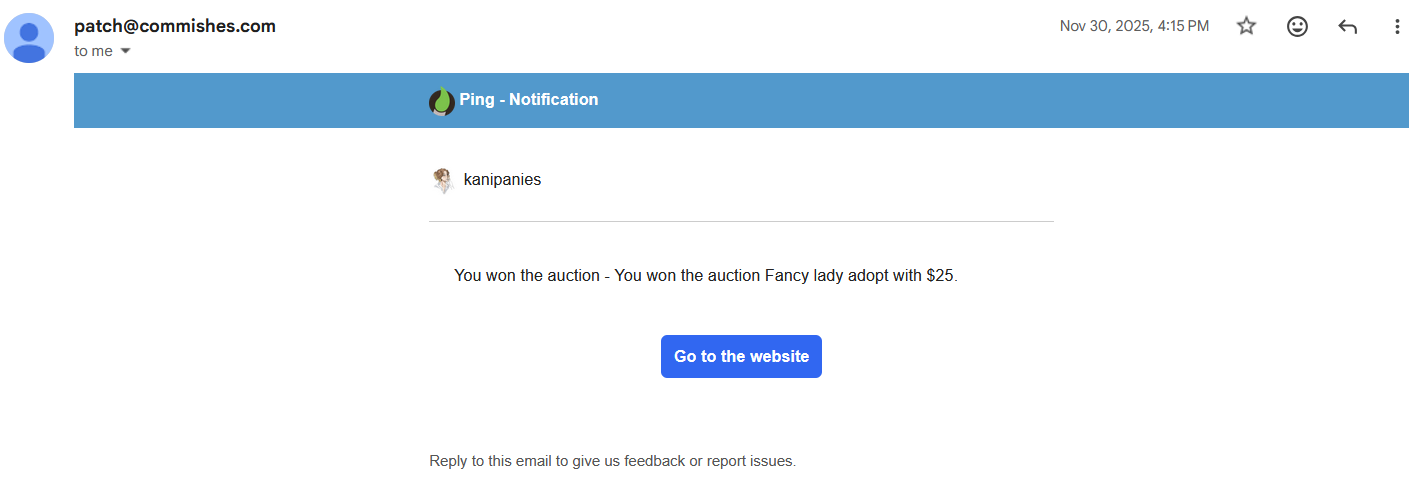The image size is (1414, 502).
Task: Click the $25 winning bid amount
Action: point(940,276)
